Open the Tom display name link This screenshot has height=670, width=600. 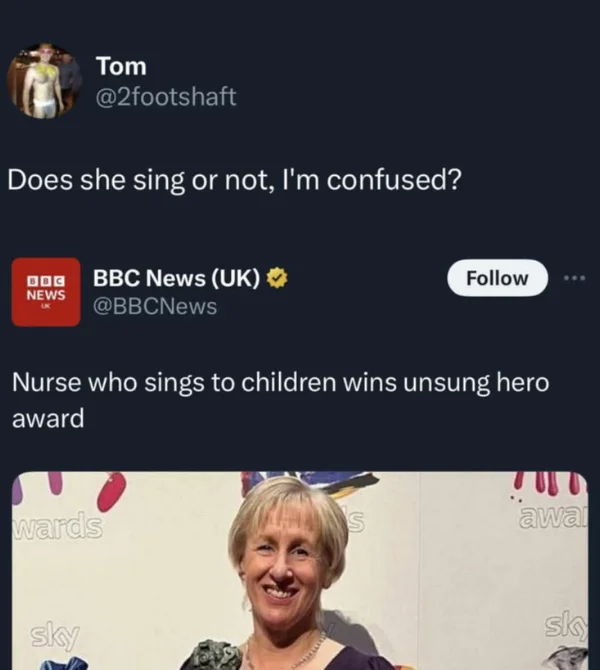[x=121, y=66]
